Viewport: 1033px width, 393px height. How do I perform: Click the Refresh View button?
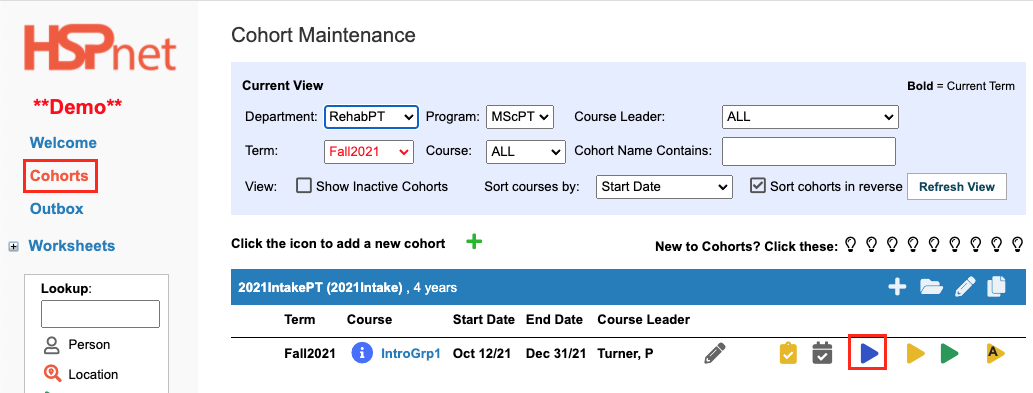[x=957, y=186]
